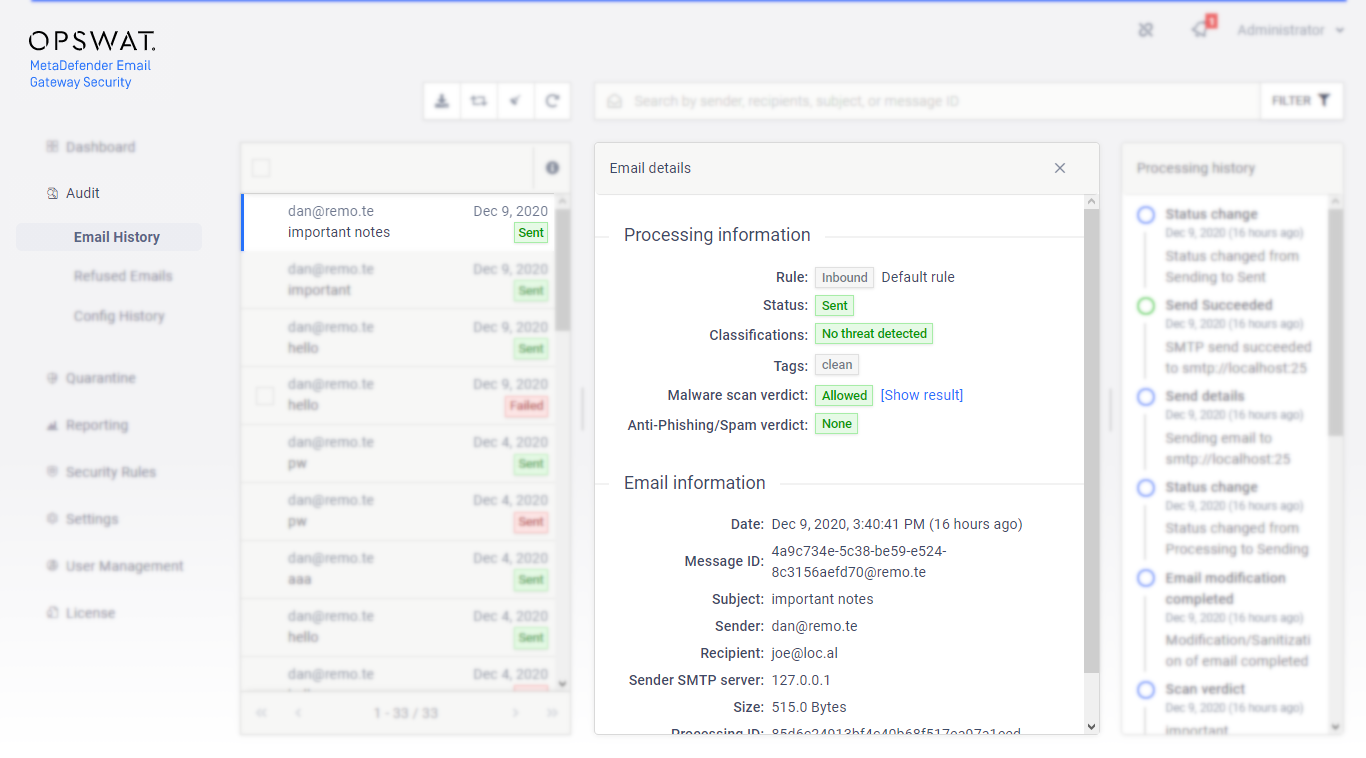
Task: Click the No threat detected classification badge
Action: tap(874, 334)
